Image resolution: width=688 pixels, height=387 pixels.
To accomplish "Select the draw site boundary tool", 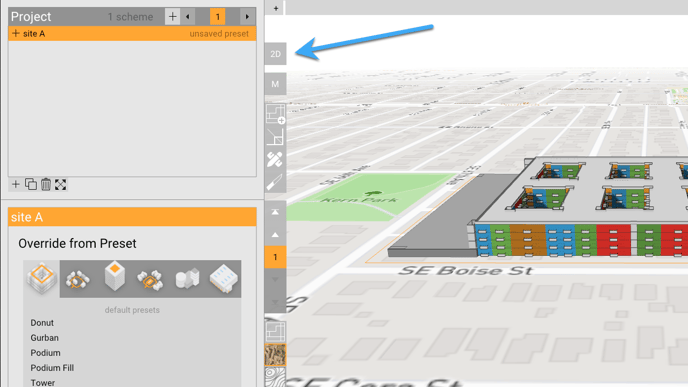I will pyautogui.click(x=275, y=114).
